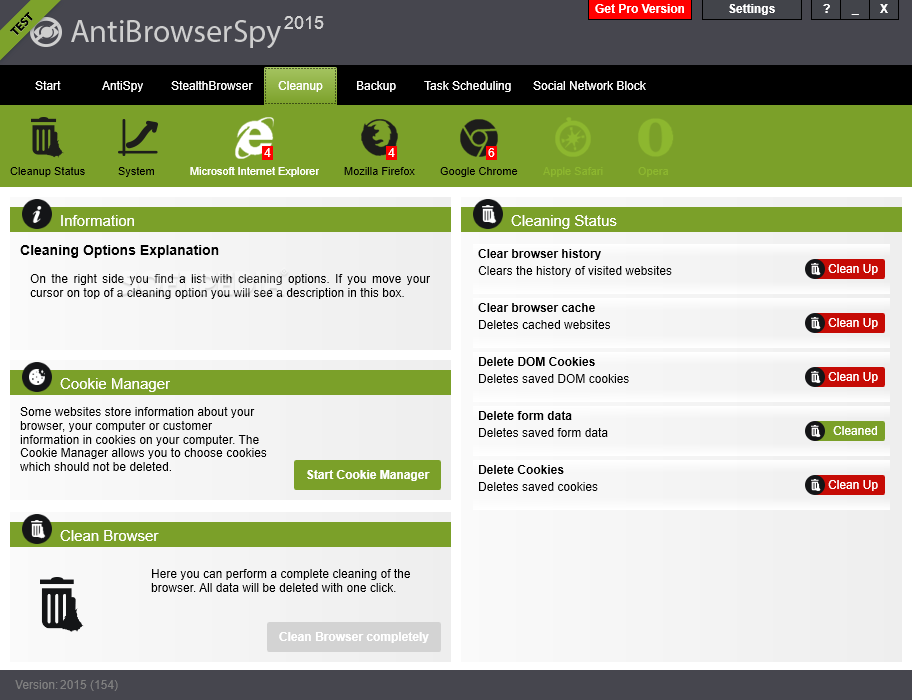Click the Information panel 'i' icon
912x700 pixels.
click(37, 214)
